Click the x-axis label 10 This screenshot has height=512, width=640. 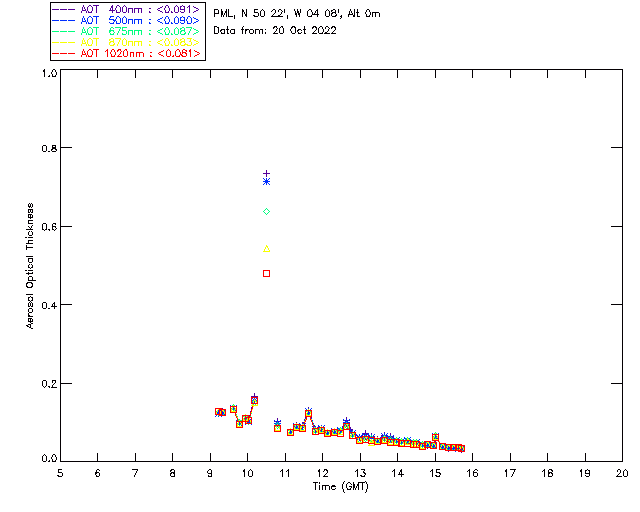point(247,473)
